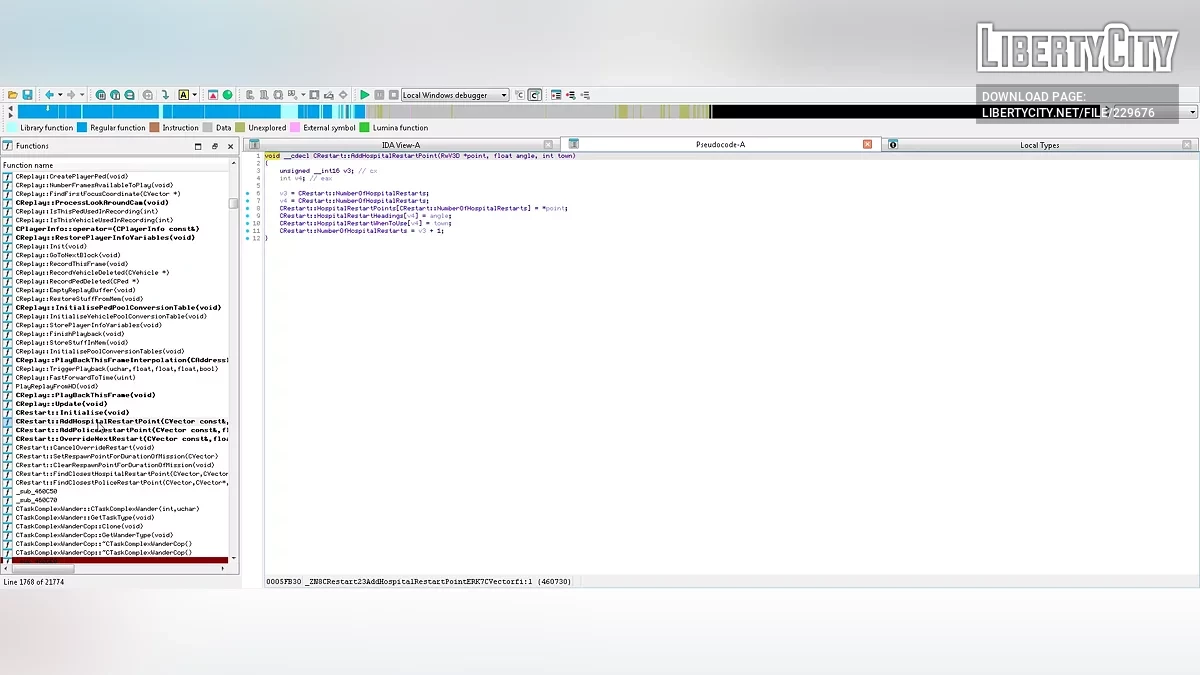Expand the back-arrow history dropdown
Image resolution: width=1200 pixels, height=675 pixels.
(58, 95)
